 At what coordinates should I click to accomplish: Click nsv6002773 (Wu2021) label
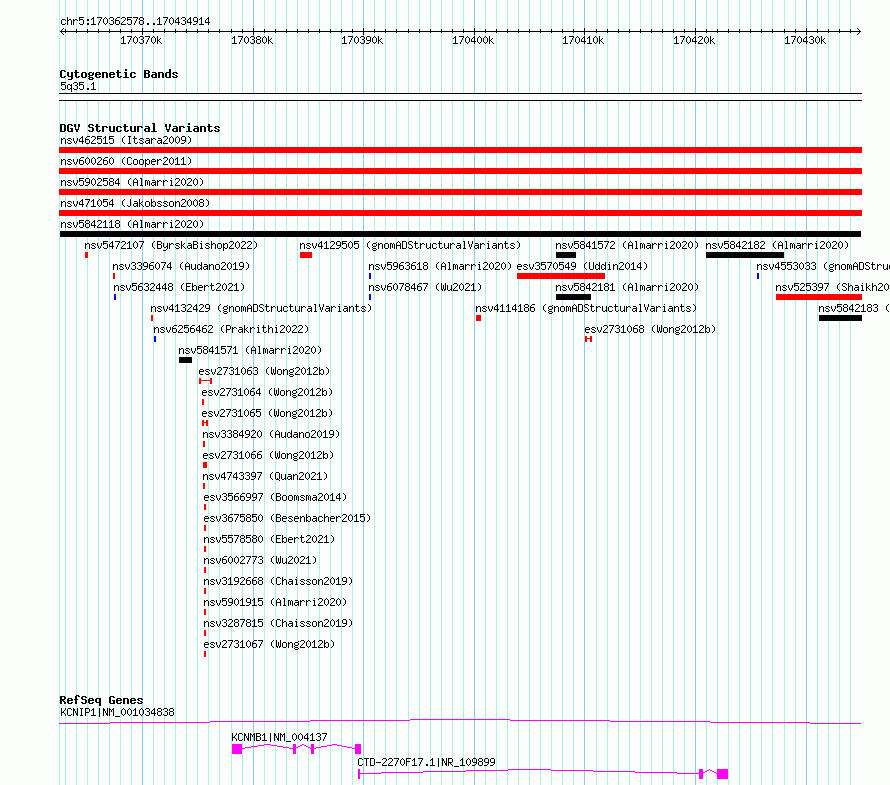click(260, 560)
